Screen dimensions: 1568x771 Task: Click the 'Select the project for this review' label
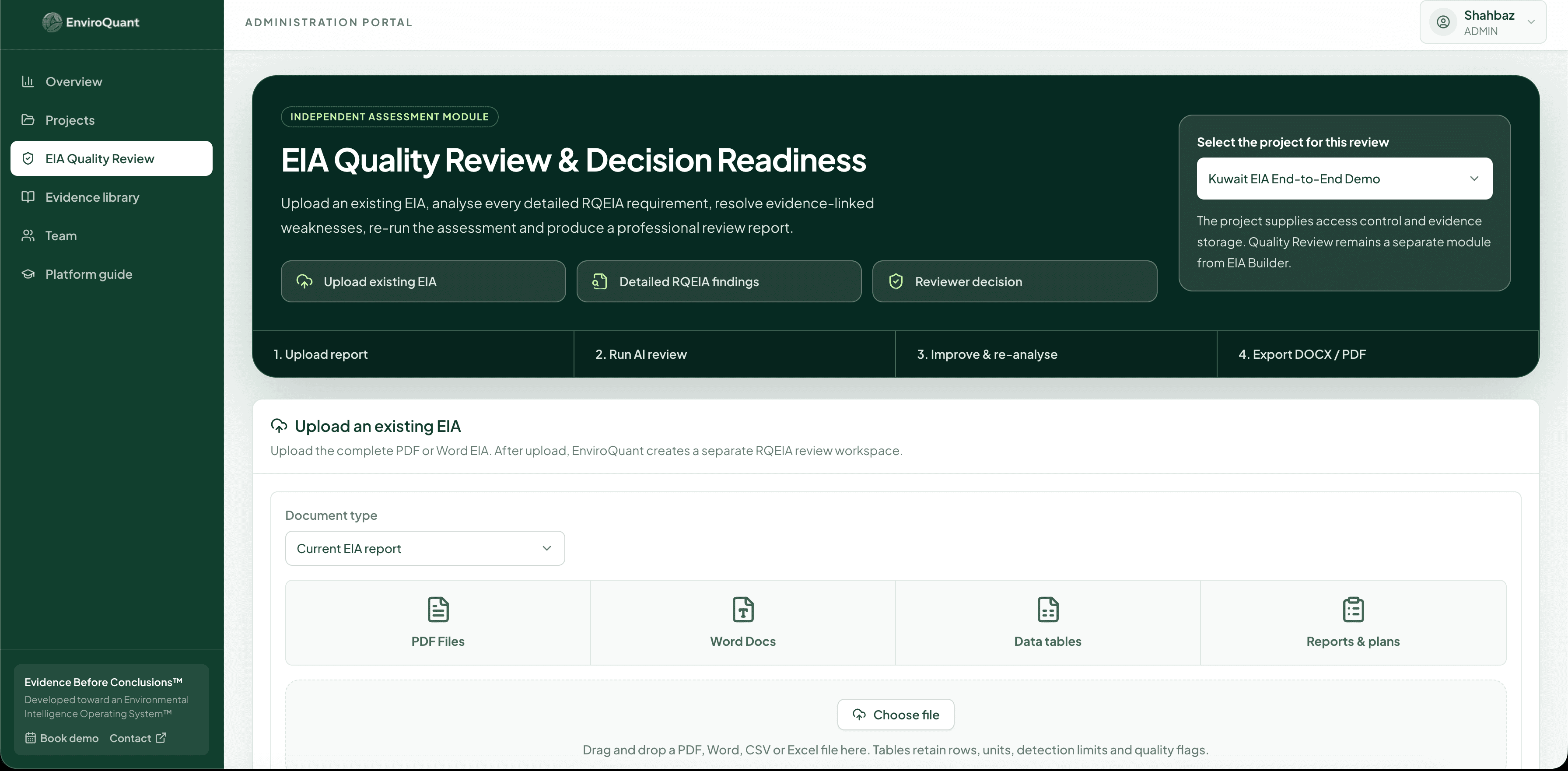tap(1293, 142)
